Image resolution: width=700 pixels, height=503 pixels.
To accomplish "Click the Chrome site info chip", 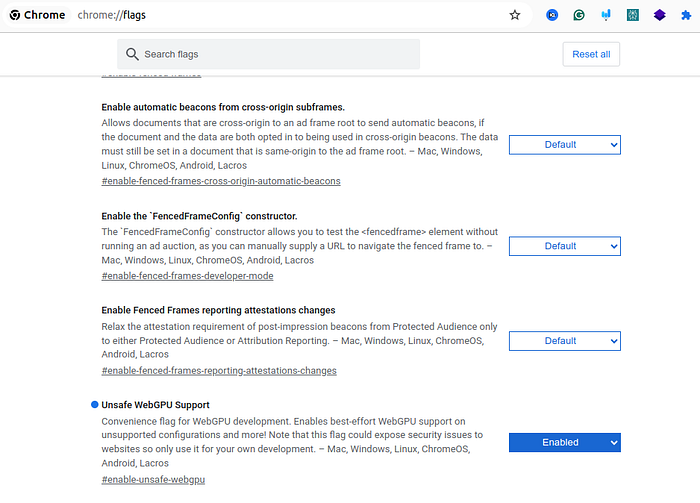I will (38, 15).
